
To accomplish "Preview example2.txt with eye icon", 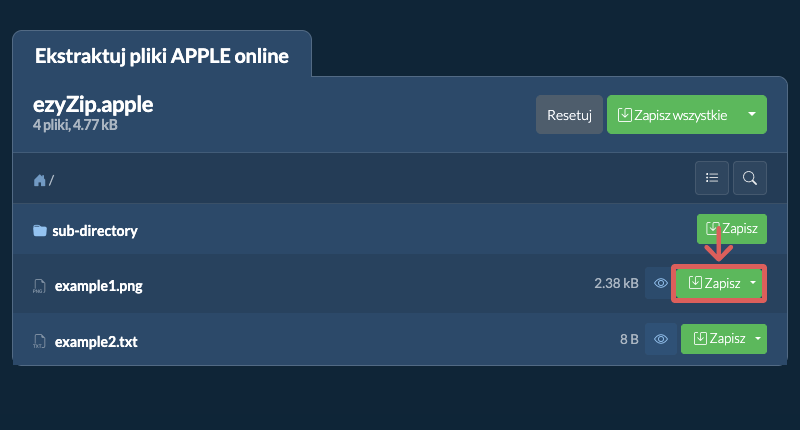I will pos(661,339).
